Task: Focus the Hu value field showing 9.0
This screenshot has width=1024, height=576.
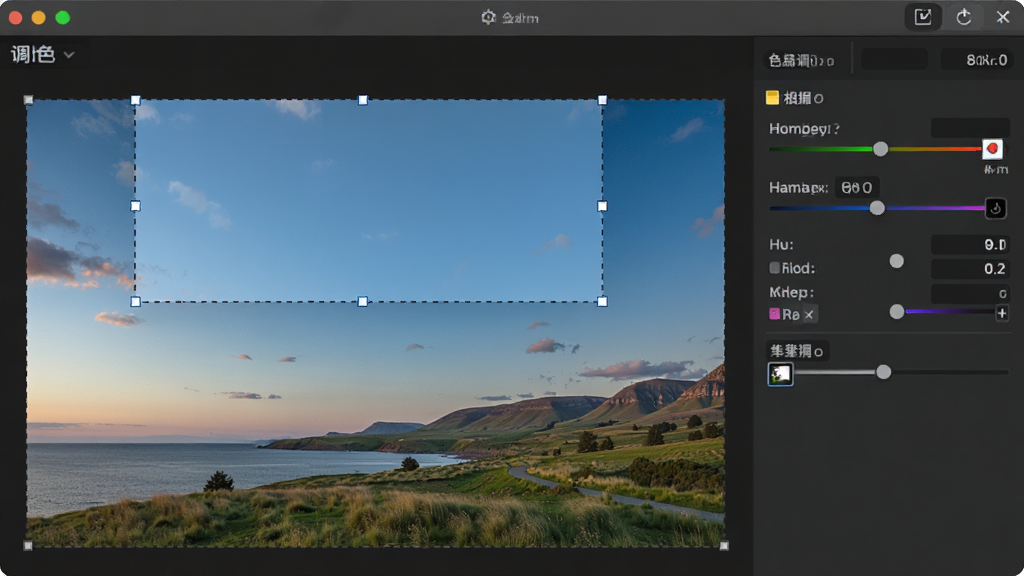Action: tap(970, 245)
